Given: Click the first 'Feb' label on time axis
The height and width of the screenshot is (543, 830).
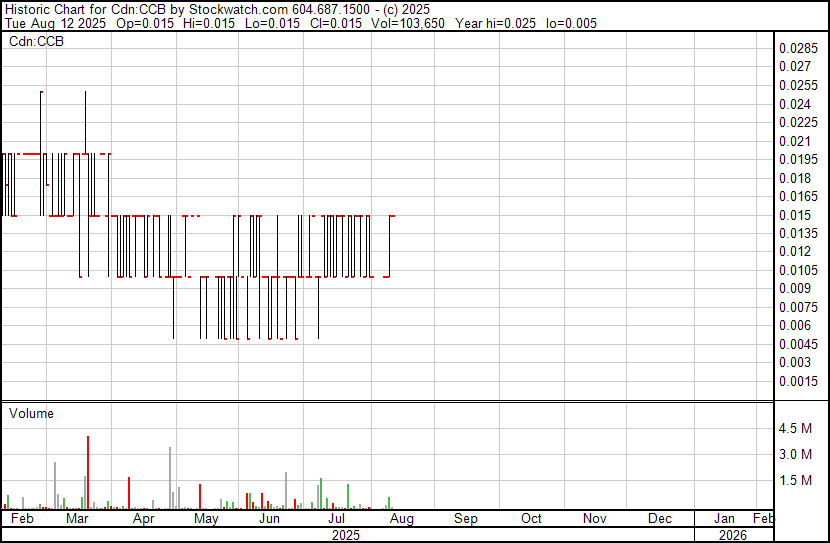Looking at the screenshot, I should coord(22,518).
